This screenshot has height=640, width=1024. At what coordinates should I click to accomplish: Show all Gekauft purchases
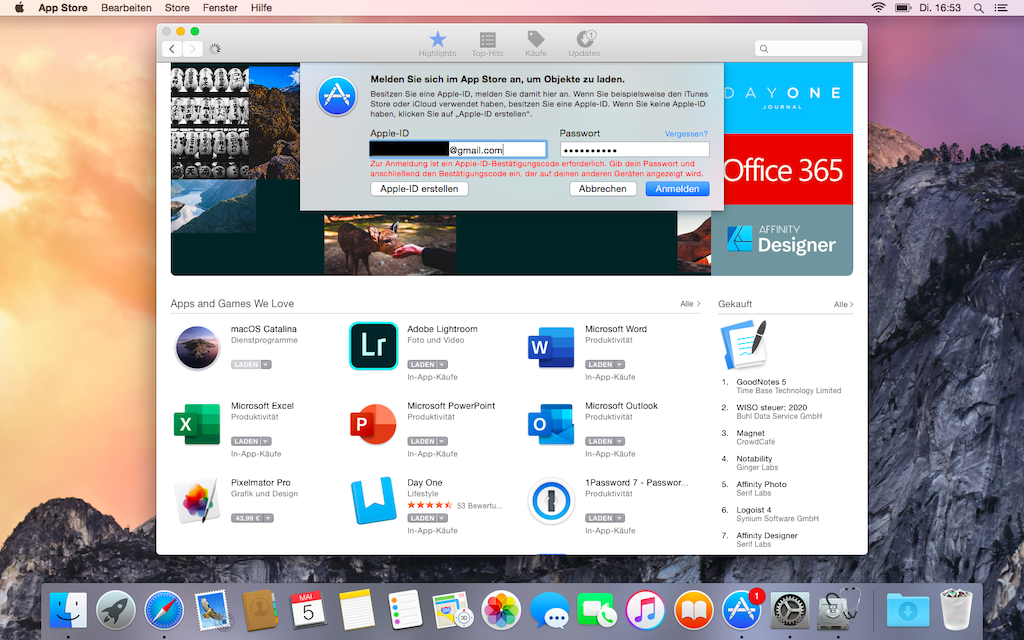[843, 304]
